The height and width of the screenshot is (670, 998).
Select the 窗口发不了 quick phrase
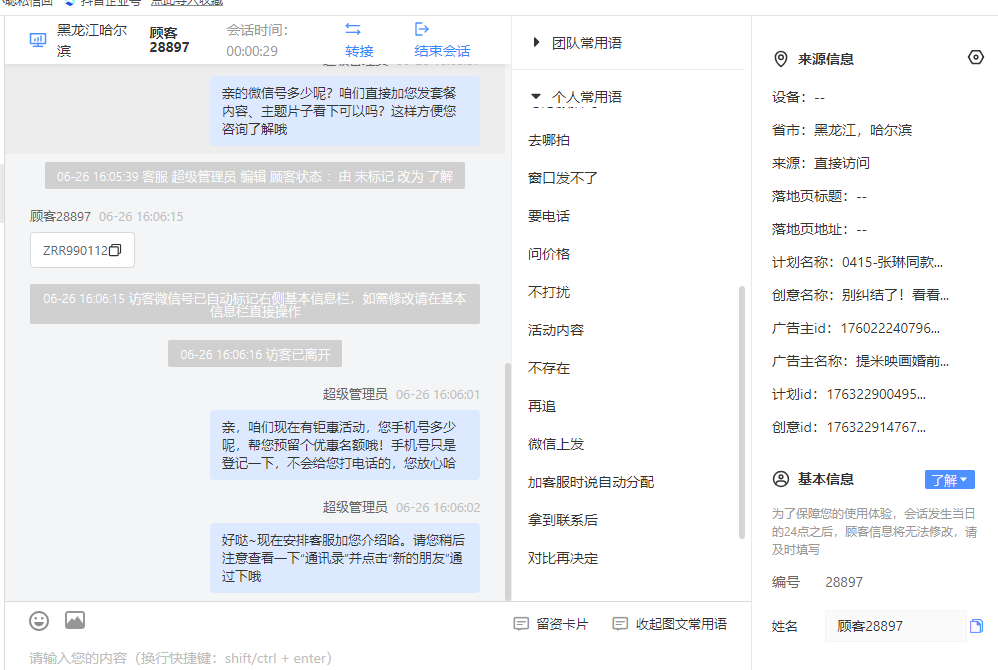[563, 178]
